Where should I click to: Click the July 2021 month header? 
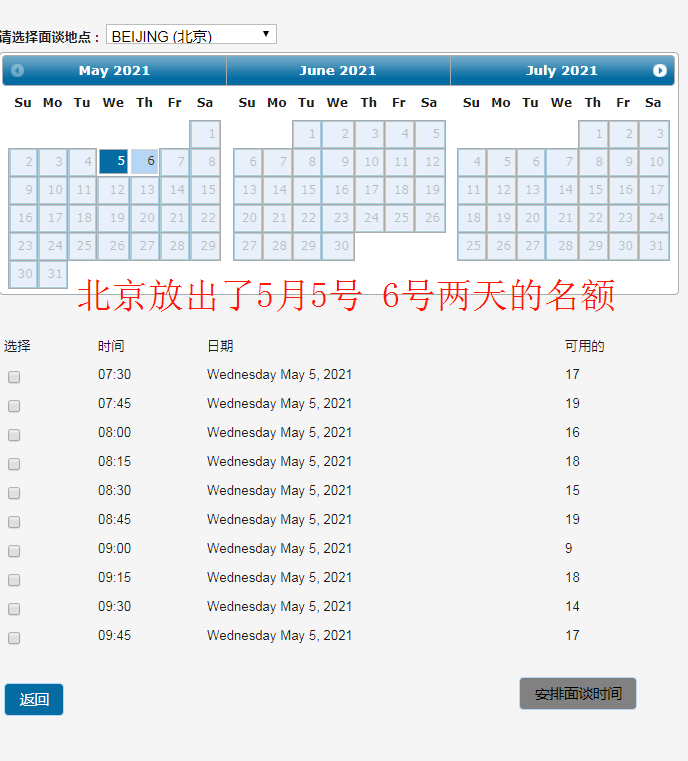coord(561,71)
